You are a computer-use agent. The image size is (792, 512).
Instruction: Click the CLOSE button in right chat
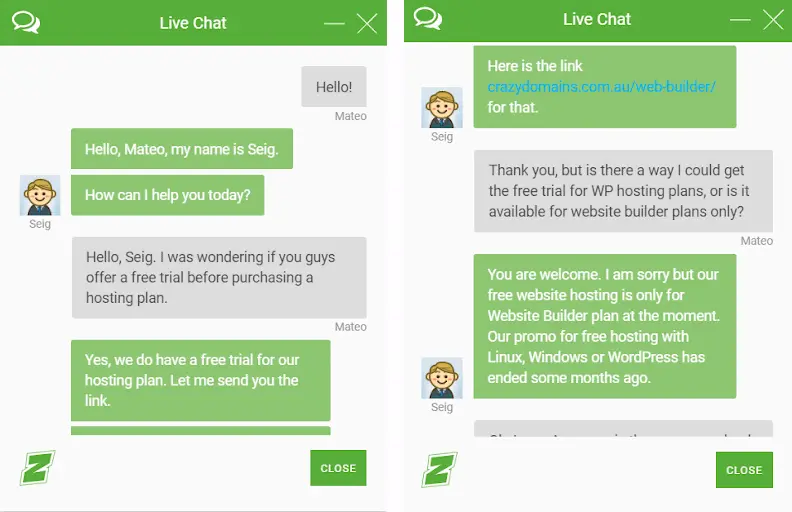[744, 470]
